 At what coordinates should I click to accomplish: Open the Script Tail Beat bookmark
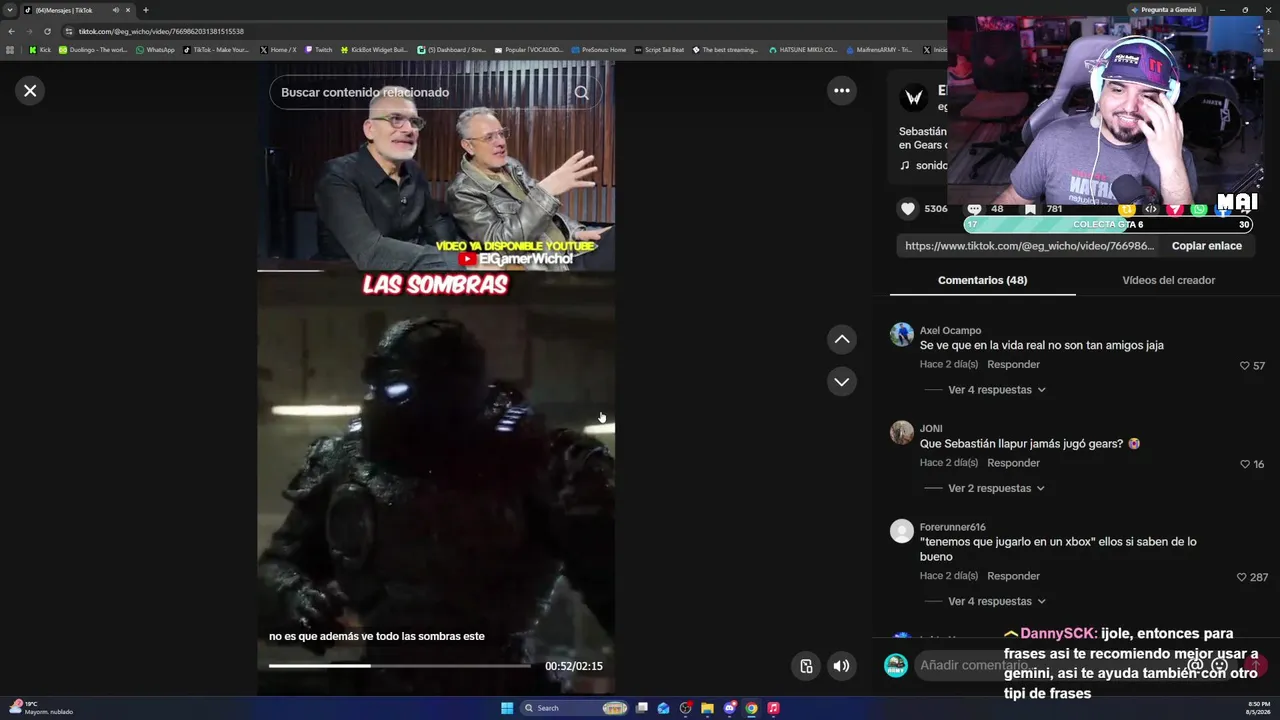[x=660, y=50]
